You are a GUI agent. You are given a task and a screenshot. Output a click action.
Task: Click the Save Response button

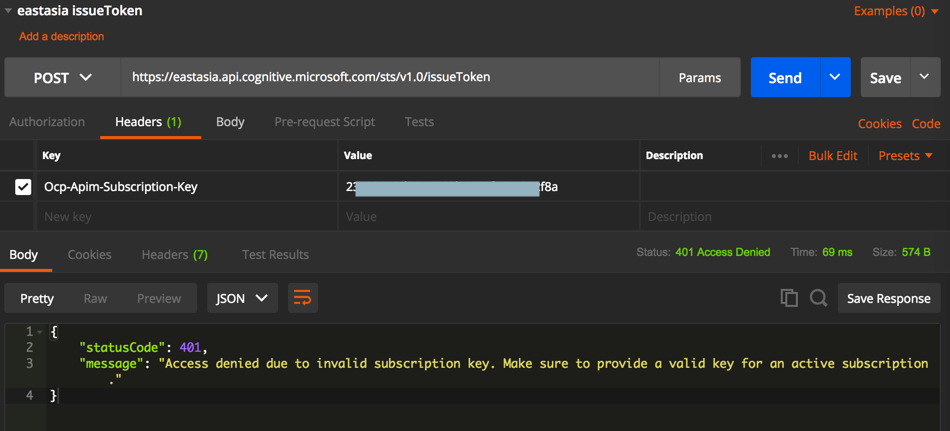888,298
